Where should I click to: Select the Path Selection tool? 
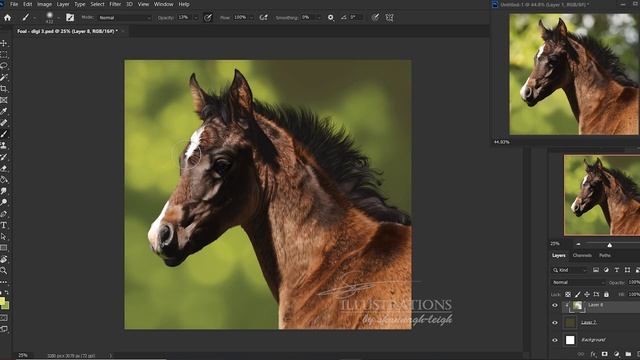click(4, 236)
